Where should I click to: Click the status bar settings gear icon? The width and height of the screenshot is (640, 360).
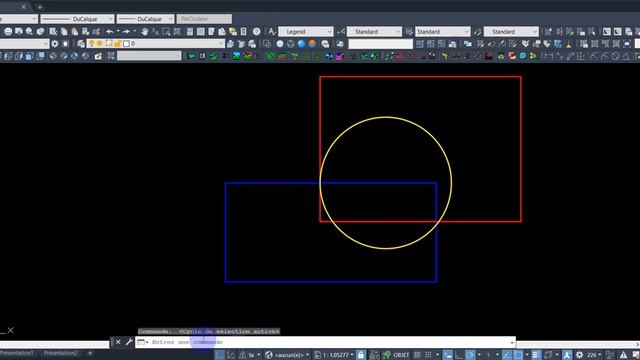579,355
